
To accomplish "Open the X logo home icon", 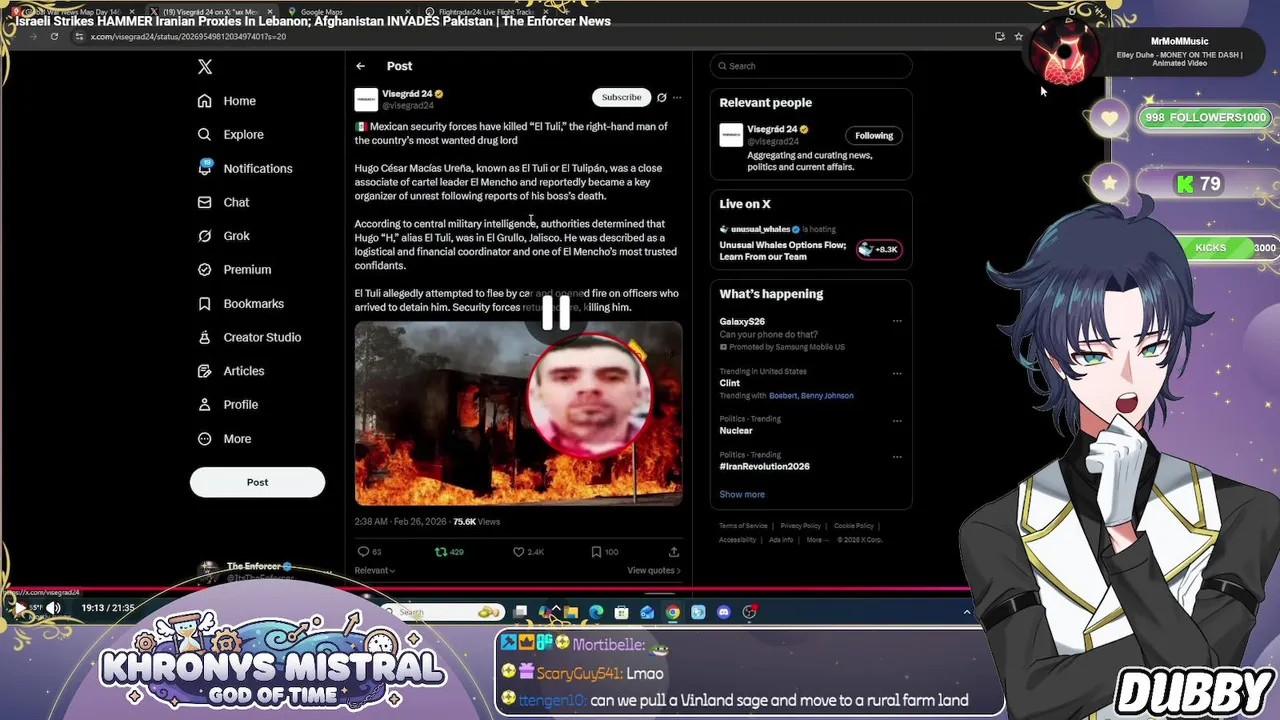I will [x=205, y=67].
